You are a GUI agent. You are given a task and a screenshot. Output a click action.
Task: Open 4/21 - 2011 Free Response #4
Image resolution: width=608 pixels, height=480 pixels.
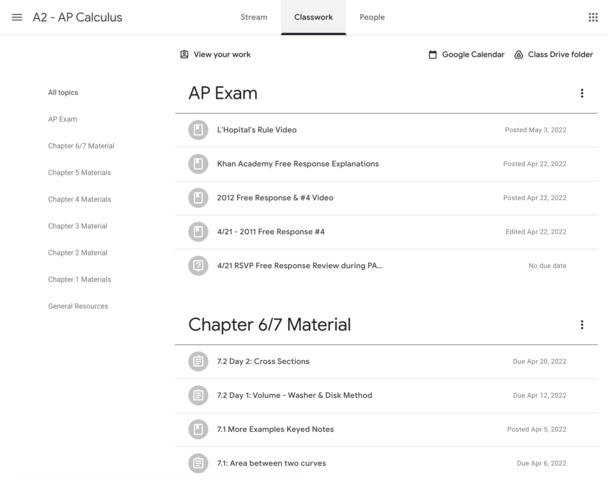click(271, 231)
